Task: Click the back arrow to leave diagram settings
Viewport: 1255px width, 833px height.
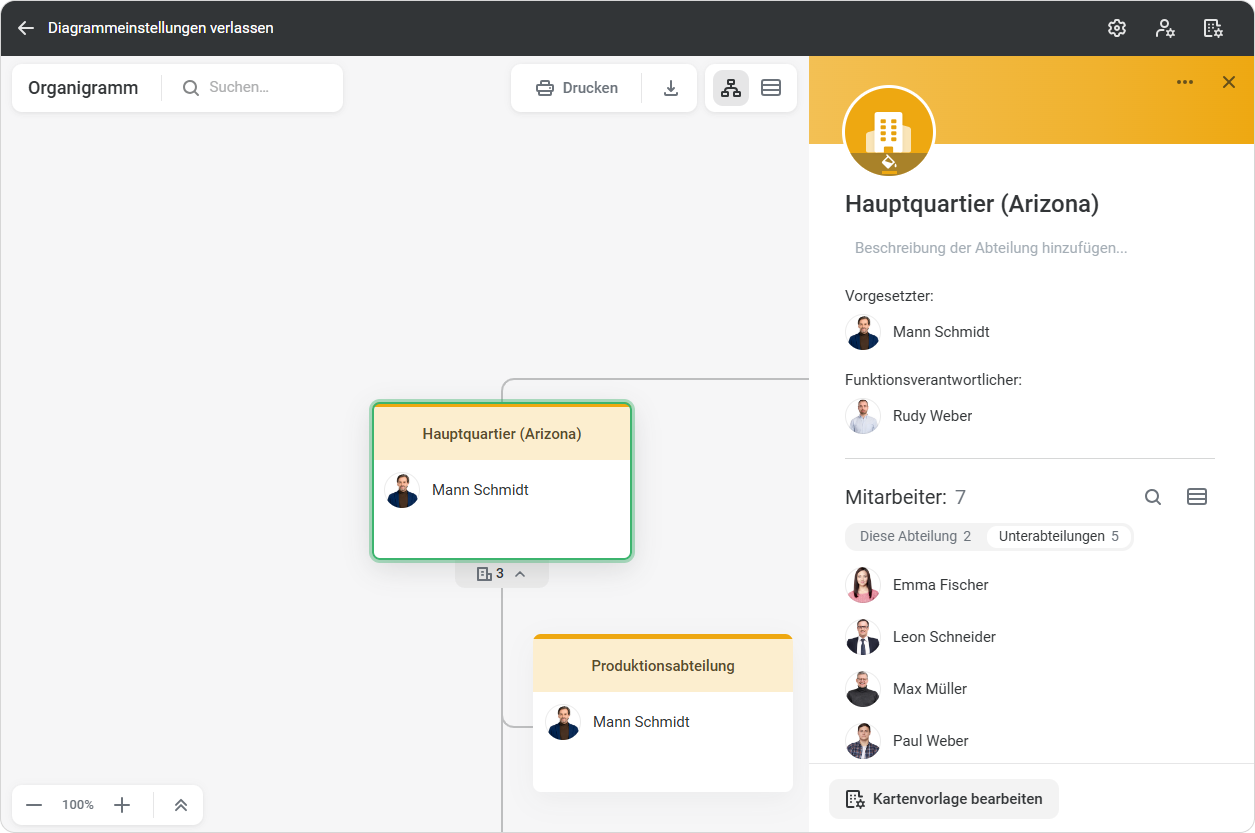Action: 26,28
